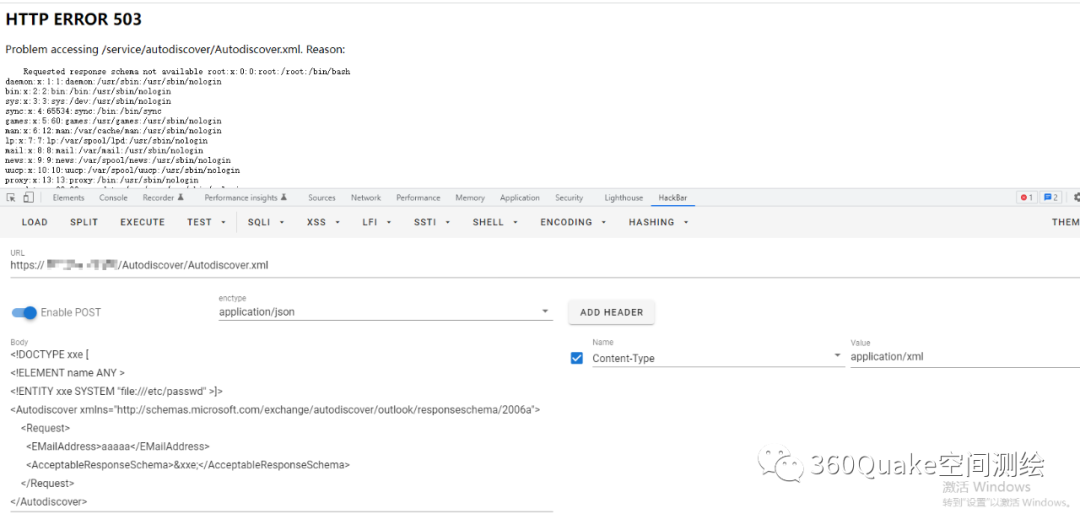This screenshot has height=514, width=1080.
Task: Expand the TEST dropdown menu
Action: [207, 222]
